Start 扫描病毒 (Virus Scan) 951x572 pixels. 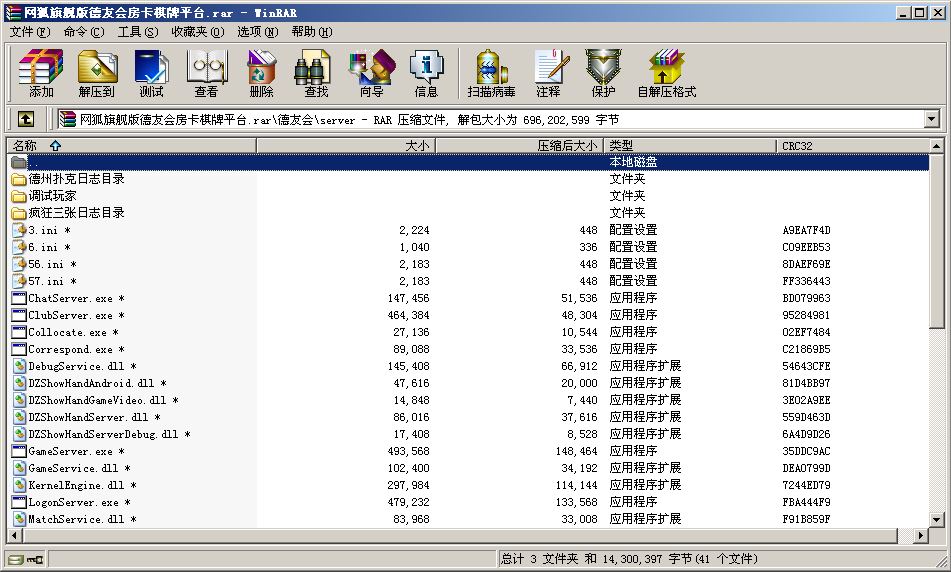click(x=491, y=73)
